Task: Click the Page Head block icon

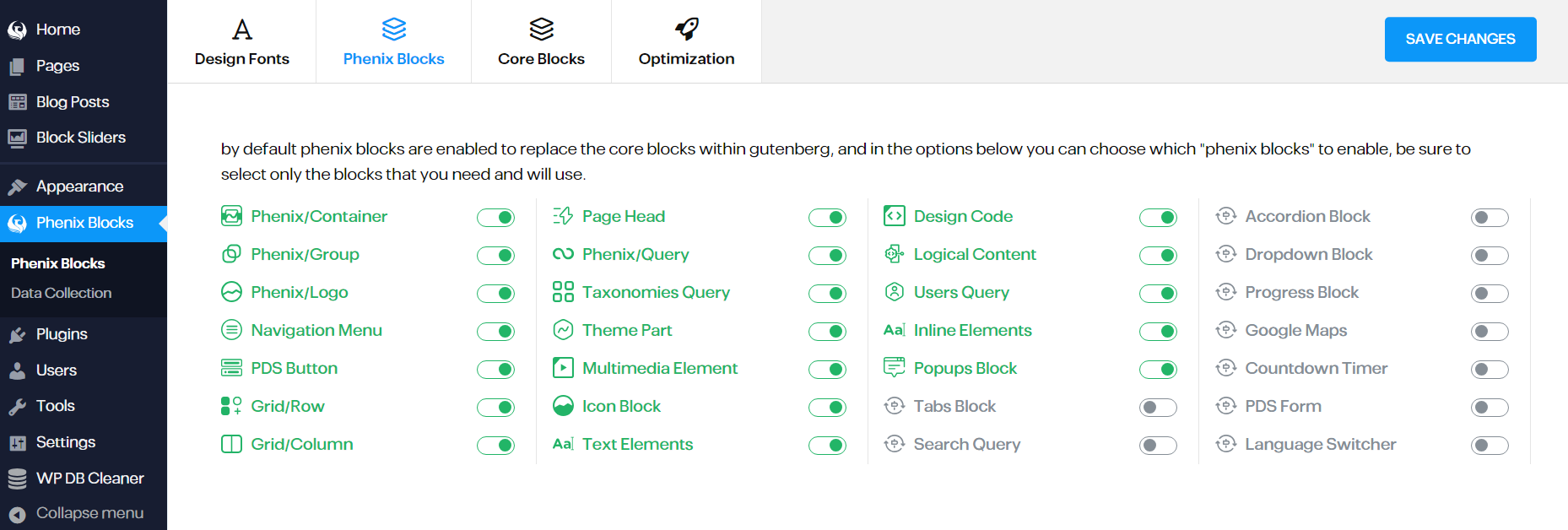Action: 563,216
